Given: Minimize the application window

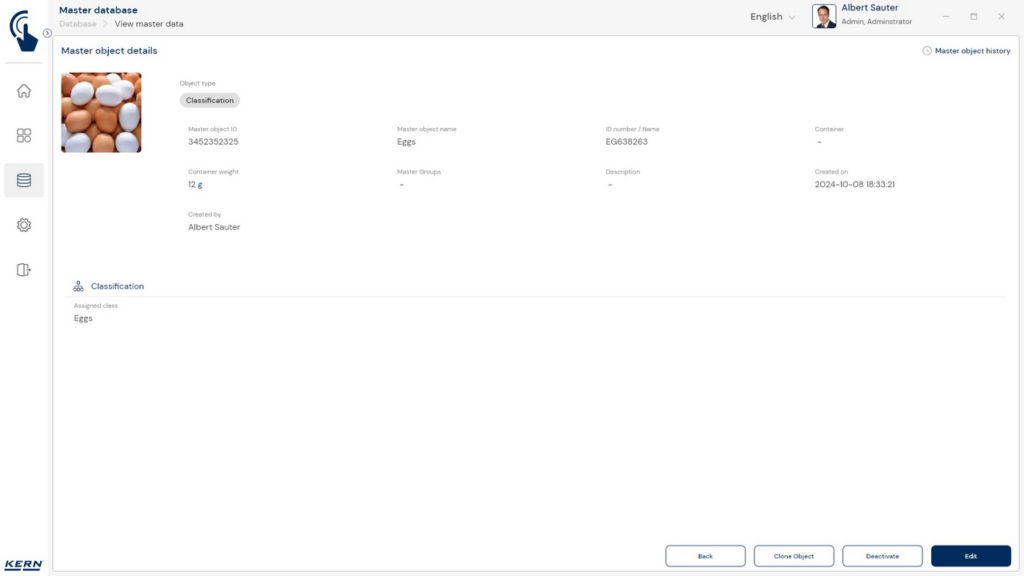Looking at the screenshot, I should click(x=946, y=16).
